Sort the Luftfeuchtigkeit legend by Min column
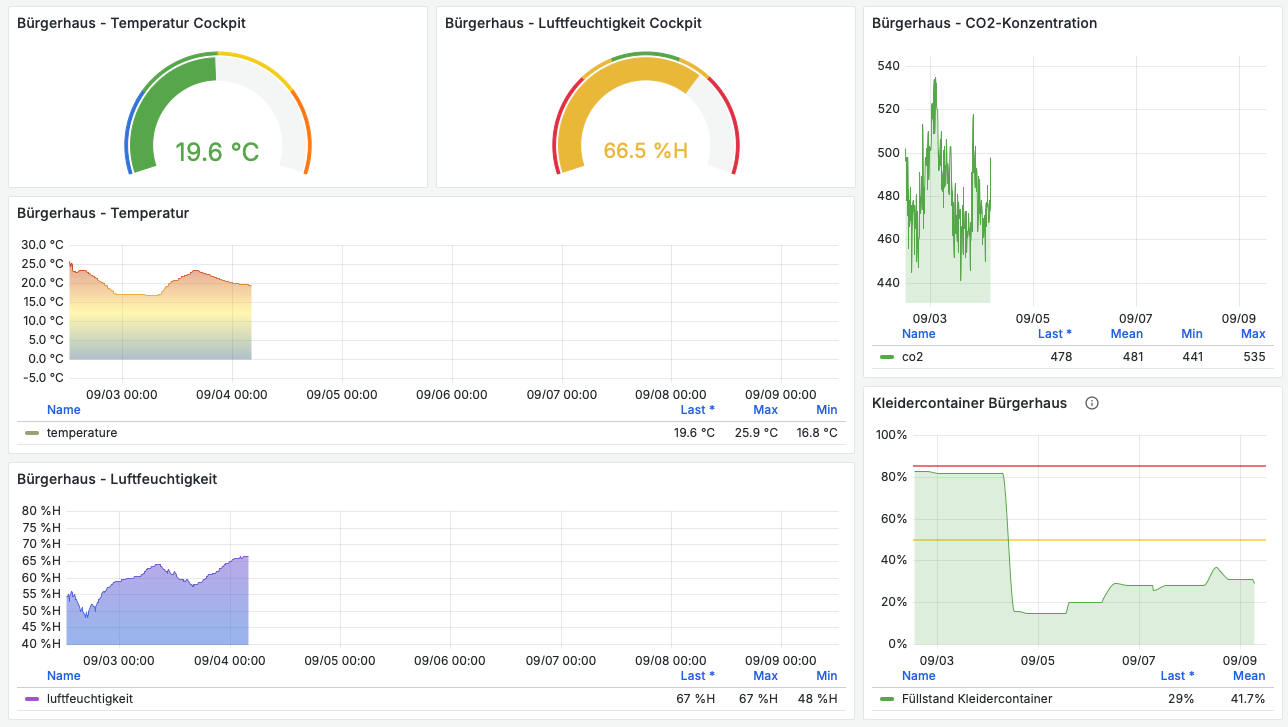This screenshot has width=1288, height=727. point(826,676)
